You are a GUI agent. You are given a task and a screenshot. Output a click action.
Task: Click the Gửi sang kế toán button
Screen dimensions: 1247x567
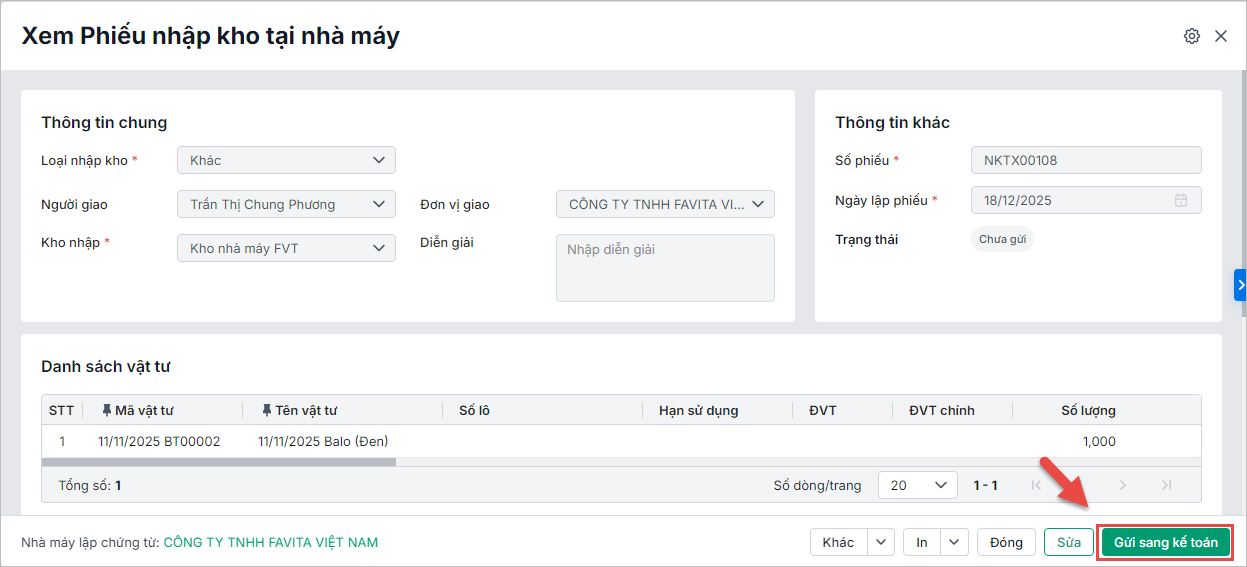tap(1165, 542)
